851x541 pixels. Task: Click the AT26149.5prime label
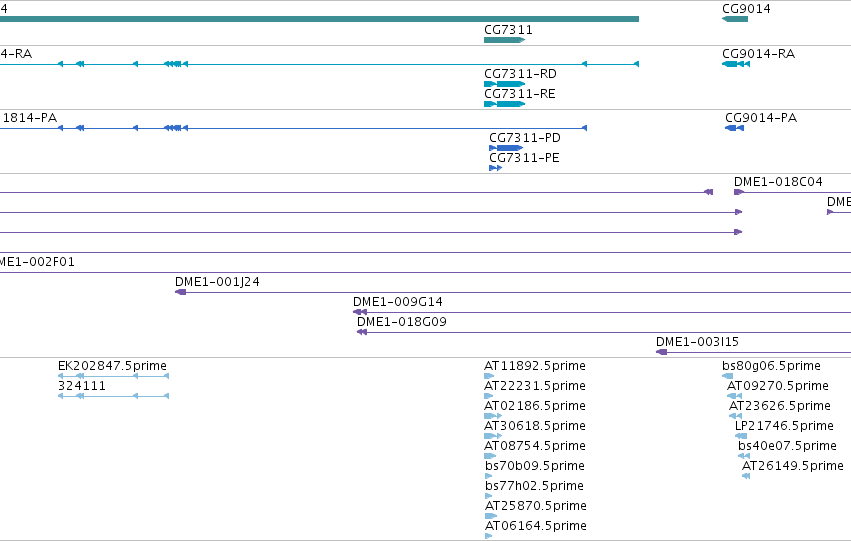click(792, 466)
